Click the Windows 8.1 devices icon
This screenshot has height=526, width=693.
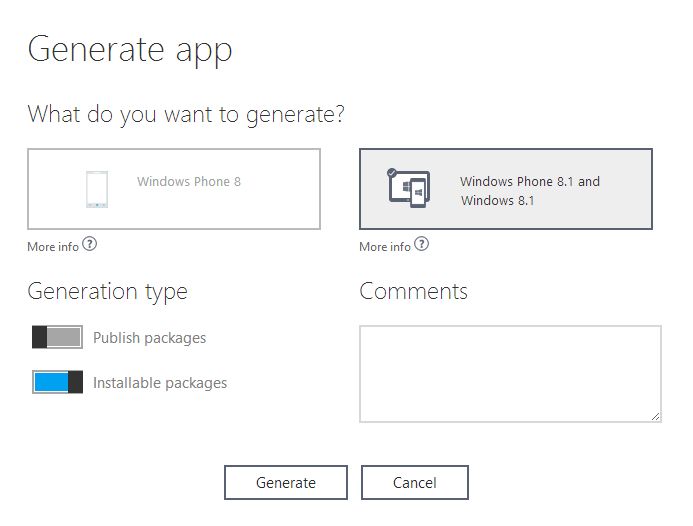click(409, 188)
